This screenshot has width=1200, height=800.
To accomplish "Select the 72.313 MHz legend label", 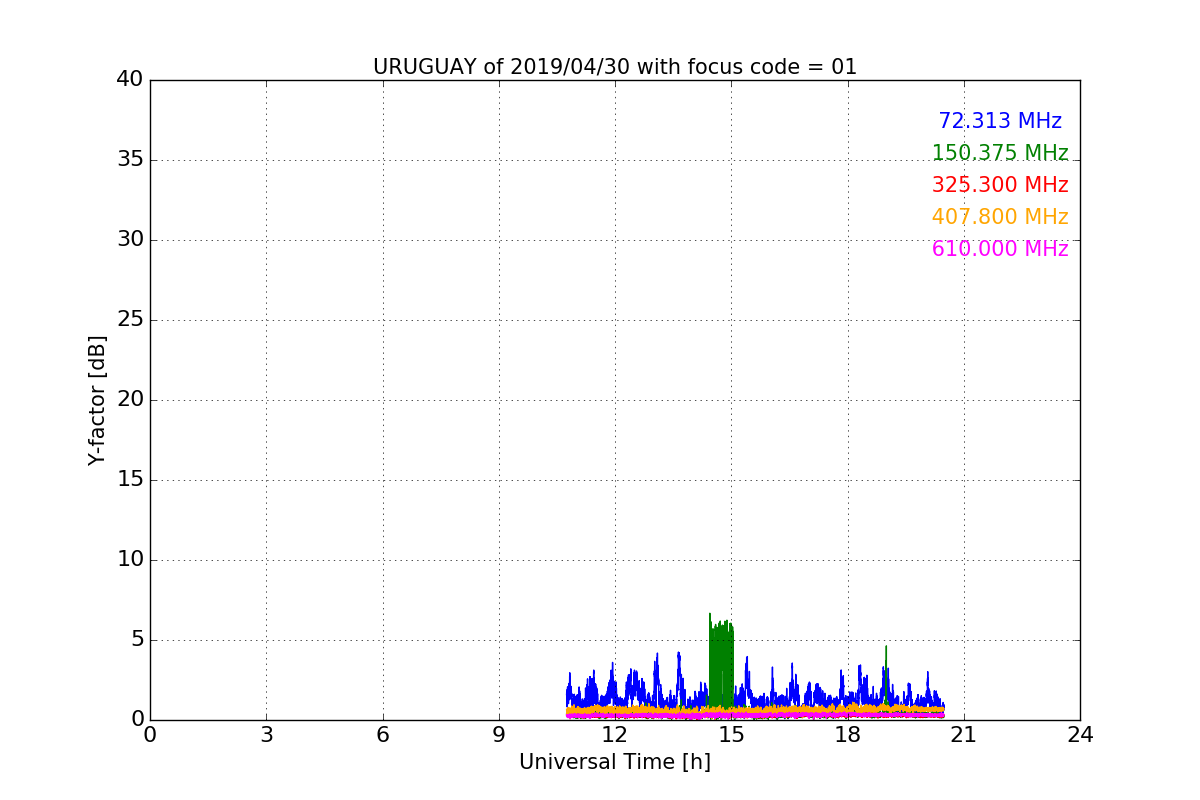I will [1000, 121].
